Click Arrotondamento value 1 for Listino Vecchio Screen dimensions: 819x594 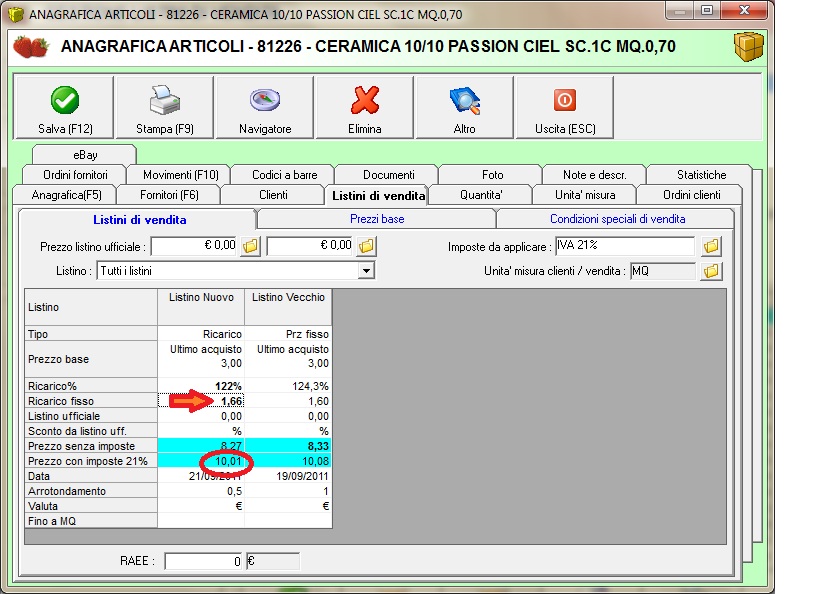[x=288, y=491]
